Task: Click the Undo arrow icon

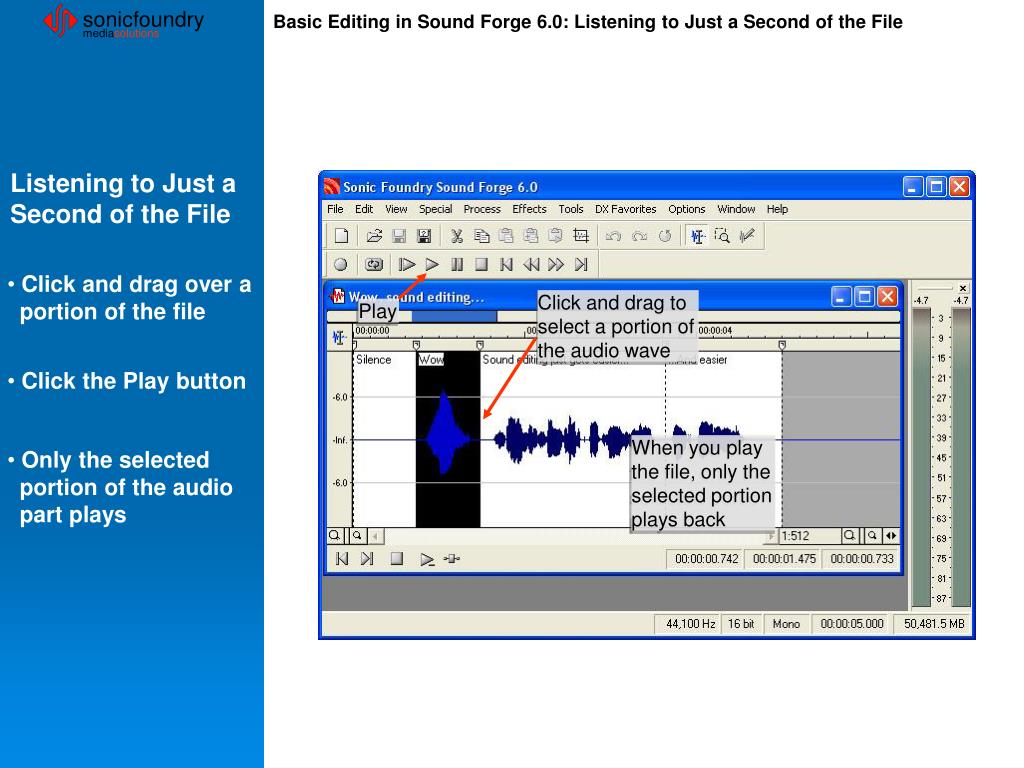Action: (613, 236)
